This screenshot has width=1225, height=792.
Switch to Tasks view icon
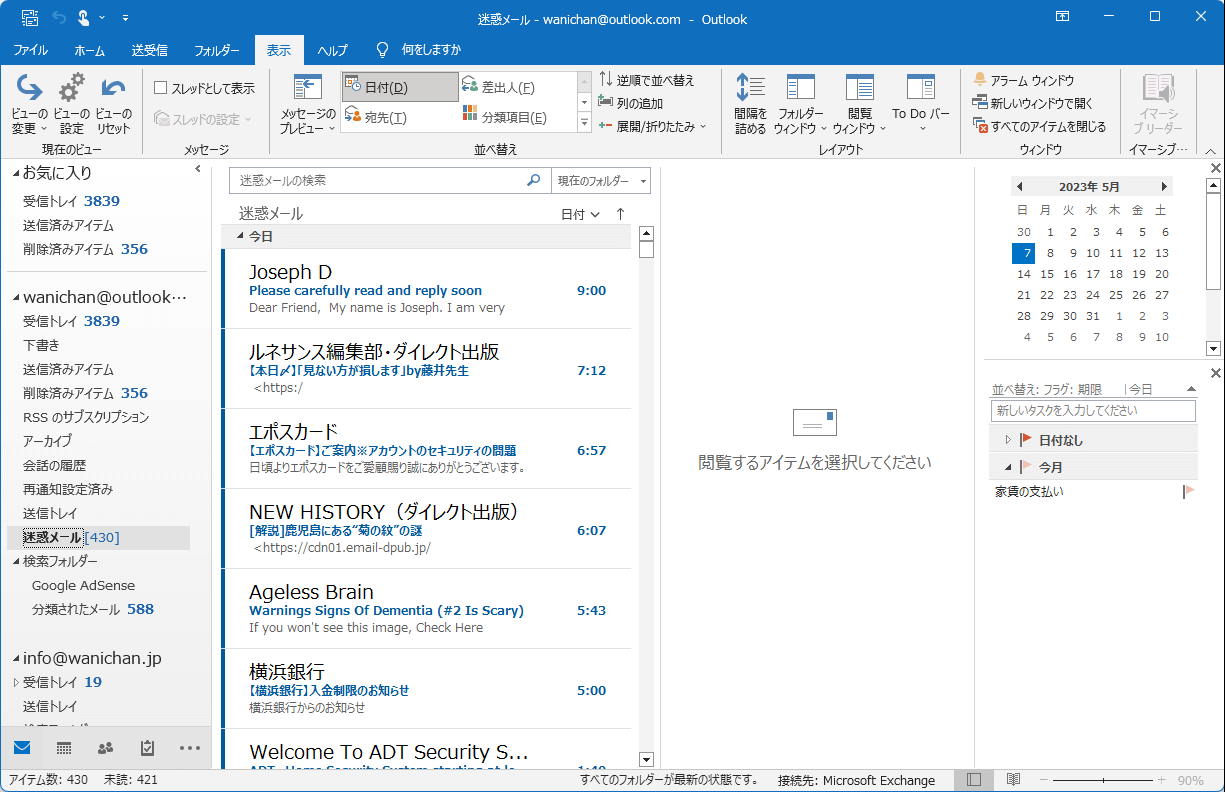point(148,747)
